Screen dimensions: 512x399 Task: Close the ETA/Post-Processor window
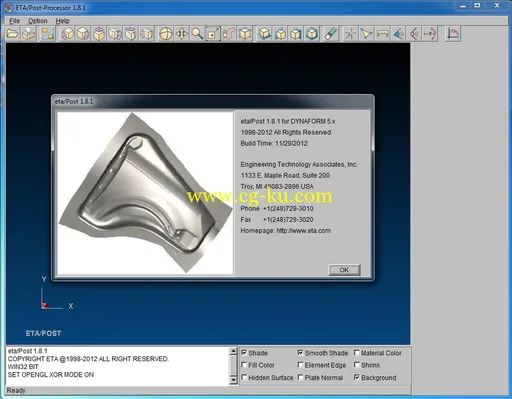tap(497, 6)
